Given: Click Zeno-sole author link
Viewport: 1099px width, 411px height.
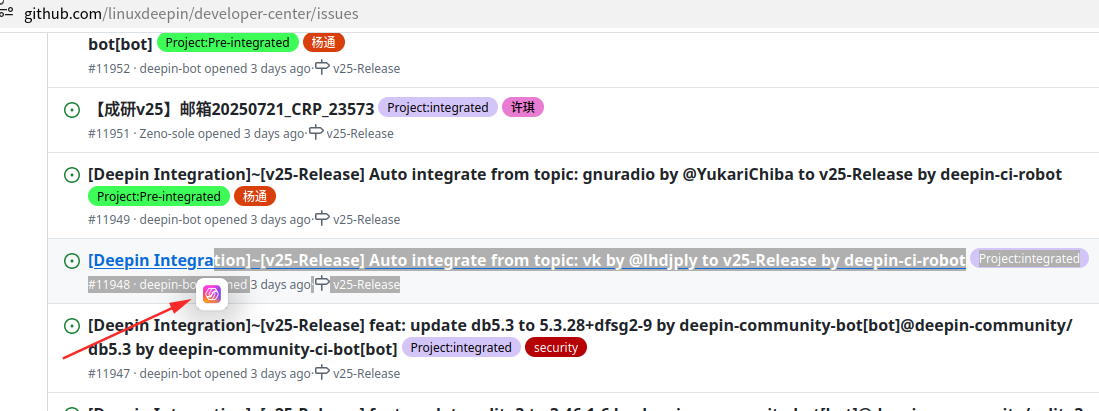Looking at the screenshot, I should pos(167,133).
